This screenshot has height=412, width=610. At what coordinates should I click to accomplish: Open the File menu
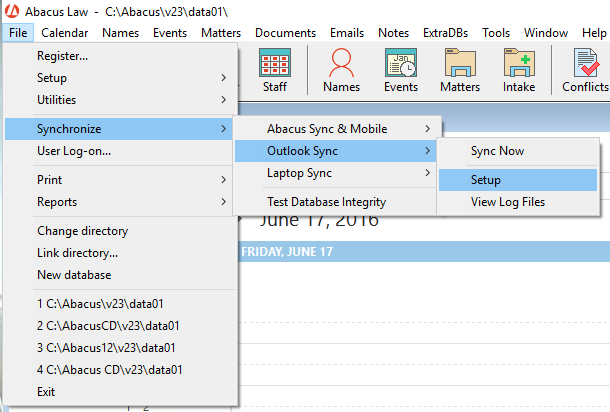(18, 33)
